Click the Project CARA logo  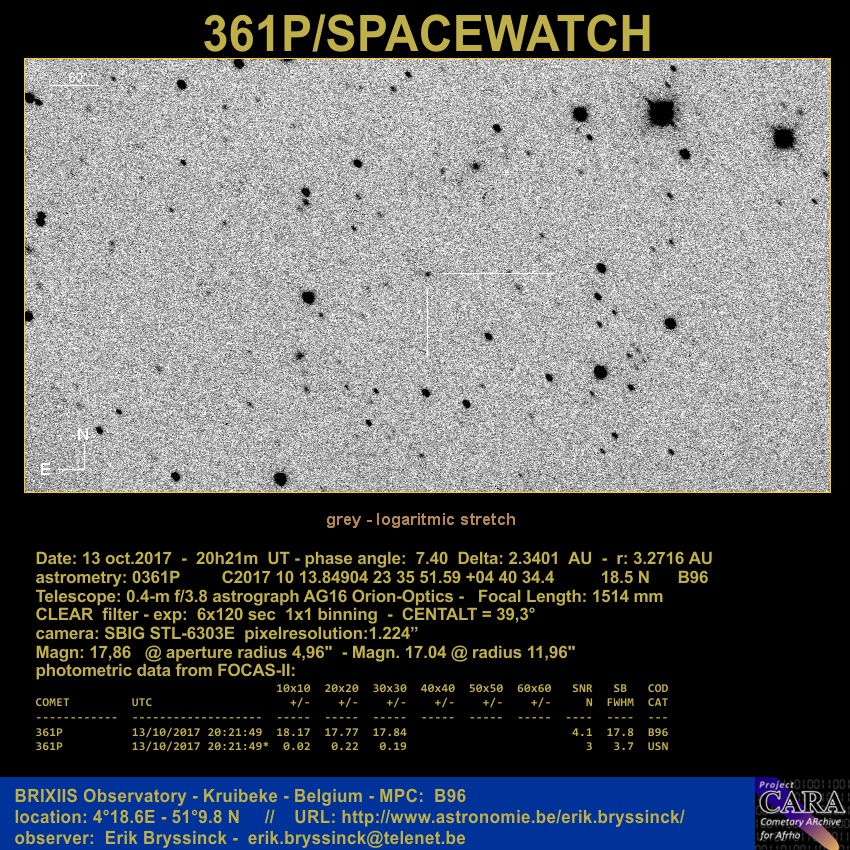tap(801, 812)
